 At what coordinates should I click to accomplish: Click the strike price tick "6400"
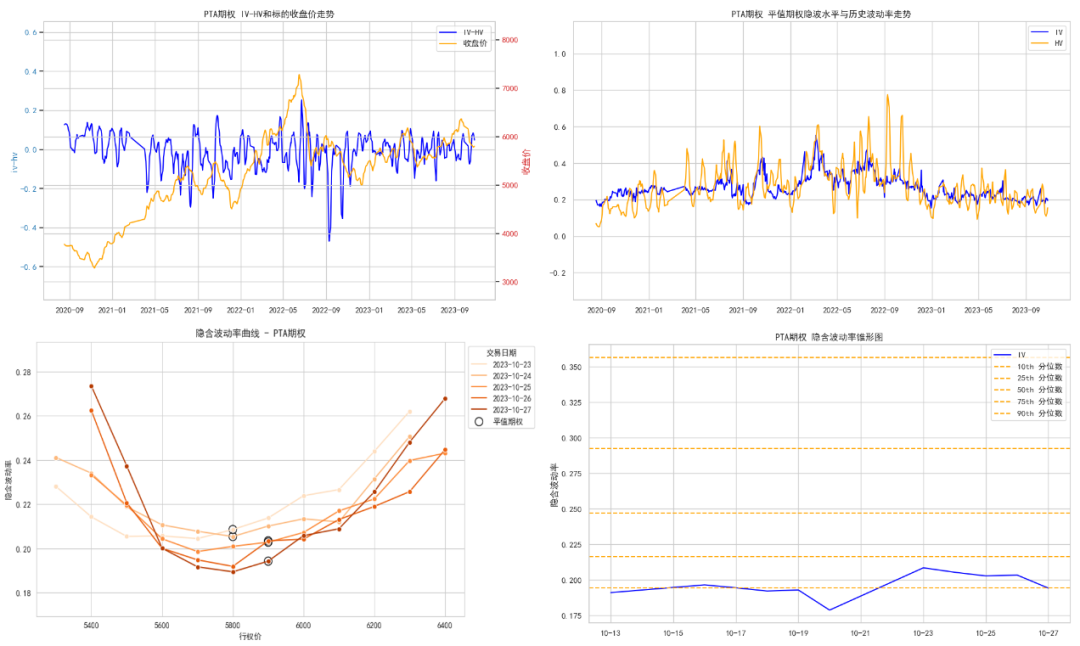445,626
